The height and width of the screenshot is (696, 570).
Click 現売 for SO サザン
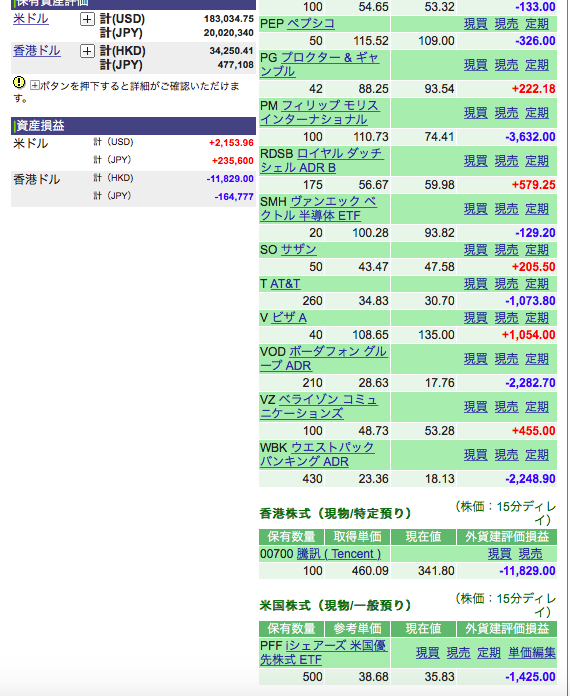tap(507, 250)
